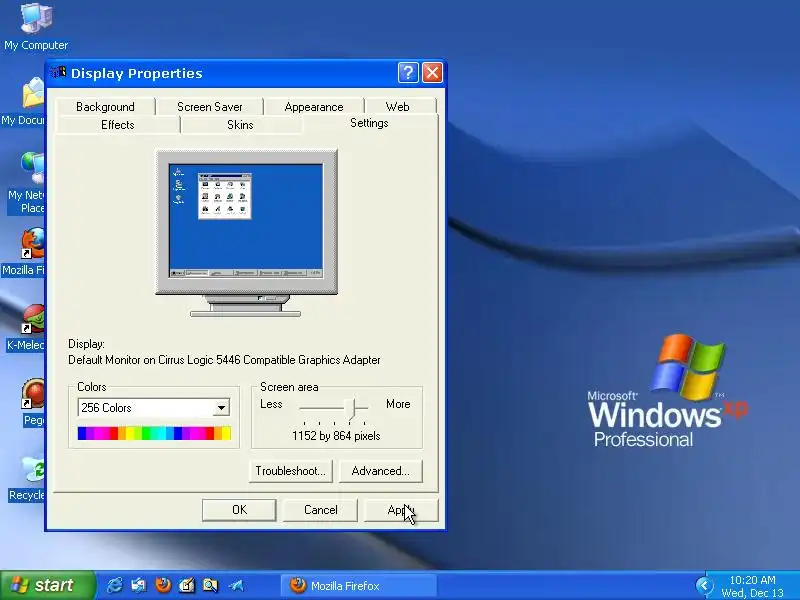800x600 pixels.
Task: Click the Troubleshoot... button
Action: pos(291,471)
